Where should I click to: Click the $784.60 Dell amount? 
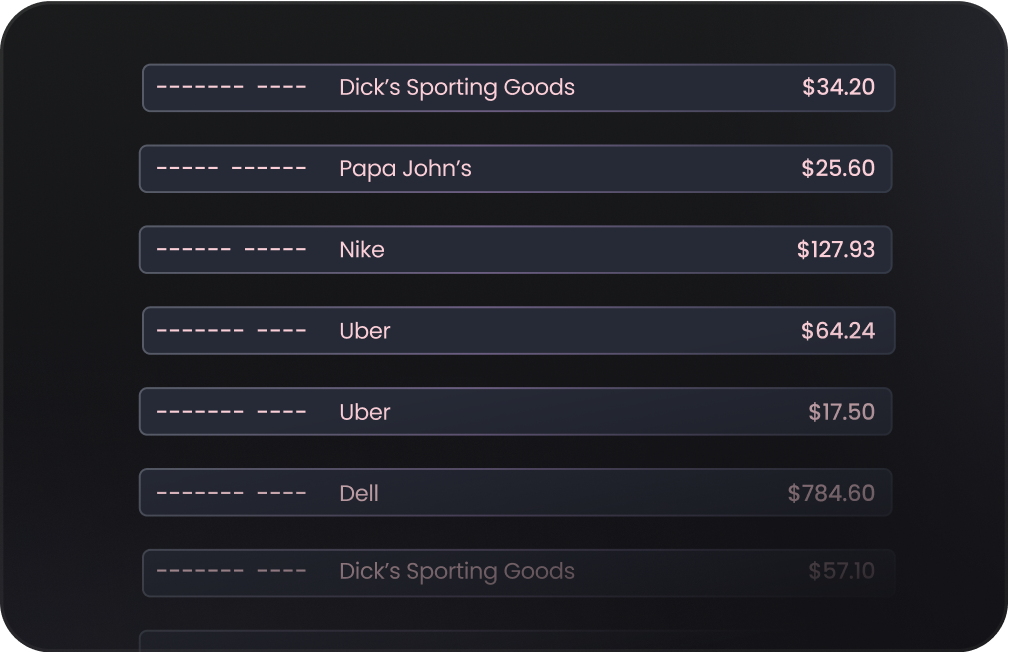pyautogui.click(x=831, y=493)
